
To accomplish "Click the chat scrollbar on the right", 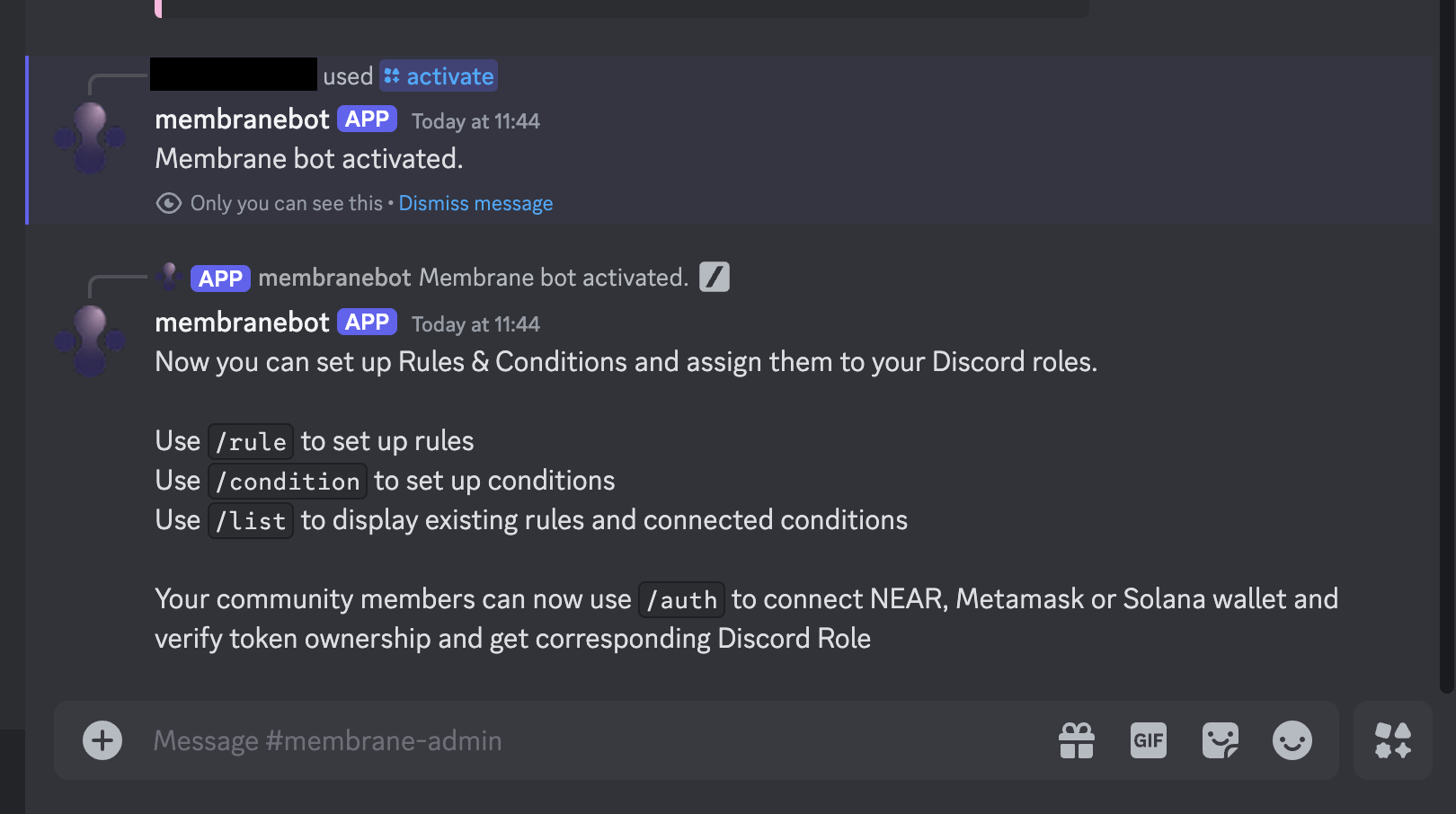I will [x=1446, y=359].
